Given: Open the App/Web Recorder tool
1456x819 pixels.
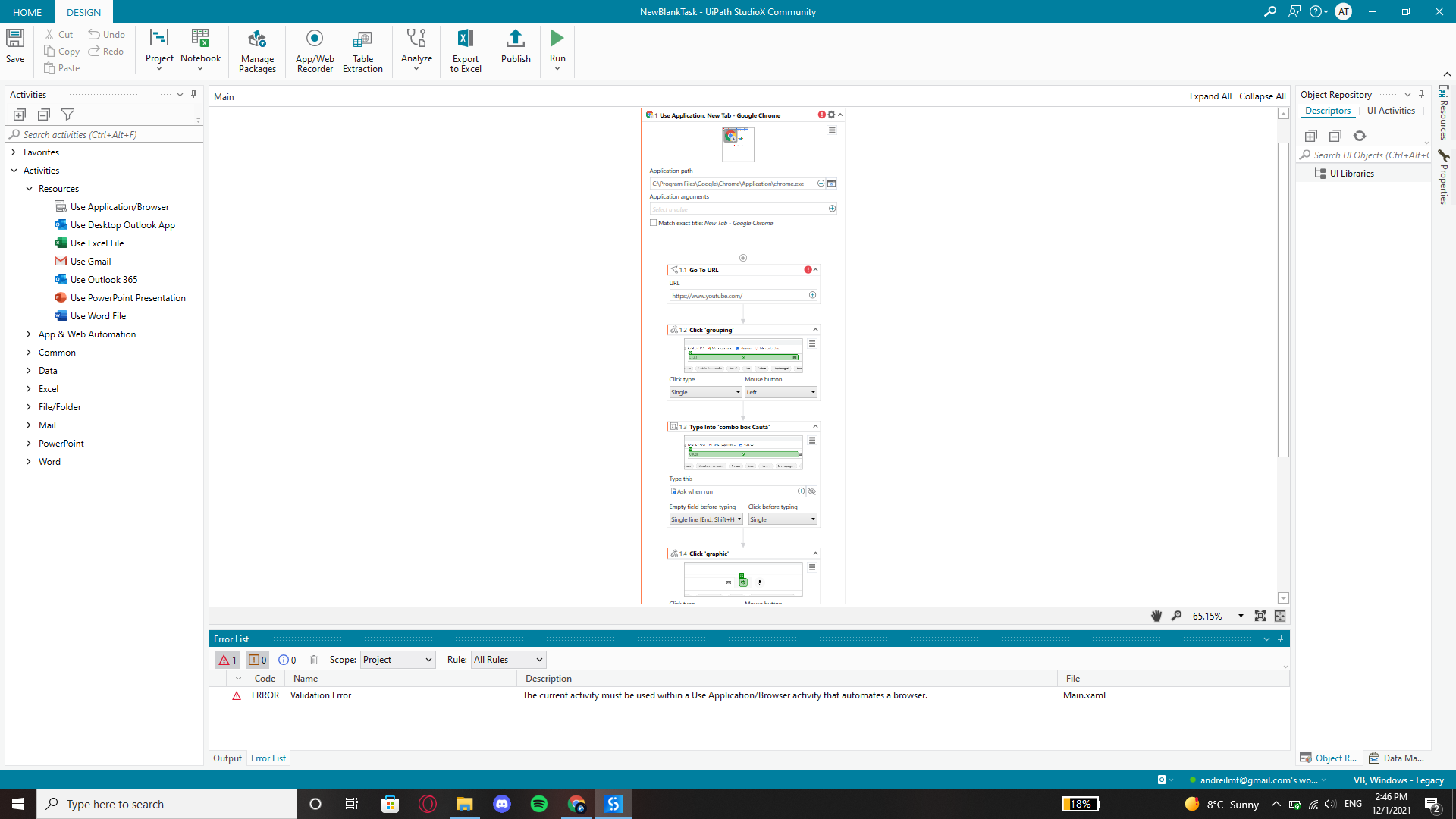Looking at the screenshot, I should [315, 50].
